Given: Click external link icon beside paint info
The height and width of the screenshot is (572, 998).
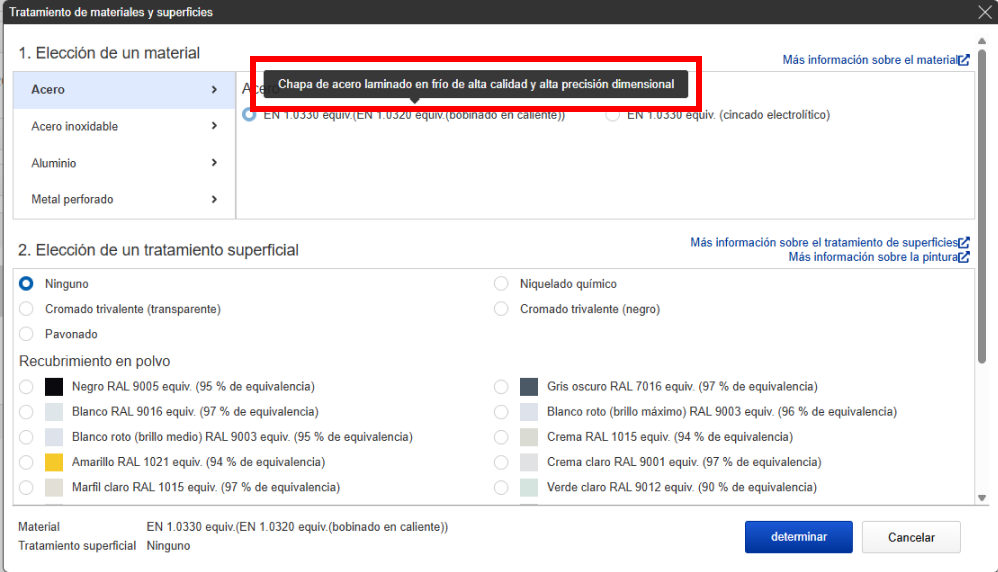Looking at the screenshot, I should click(x=964, y=258).
